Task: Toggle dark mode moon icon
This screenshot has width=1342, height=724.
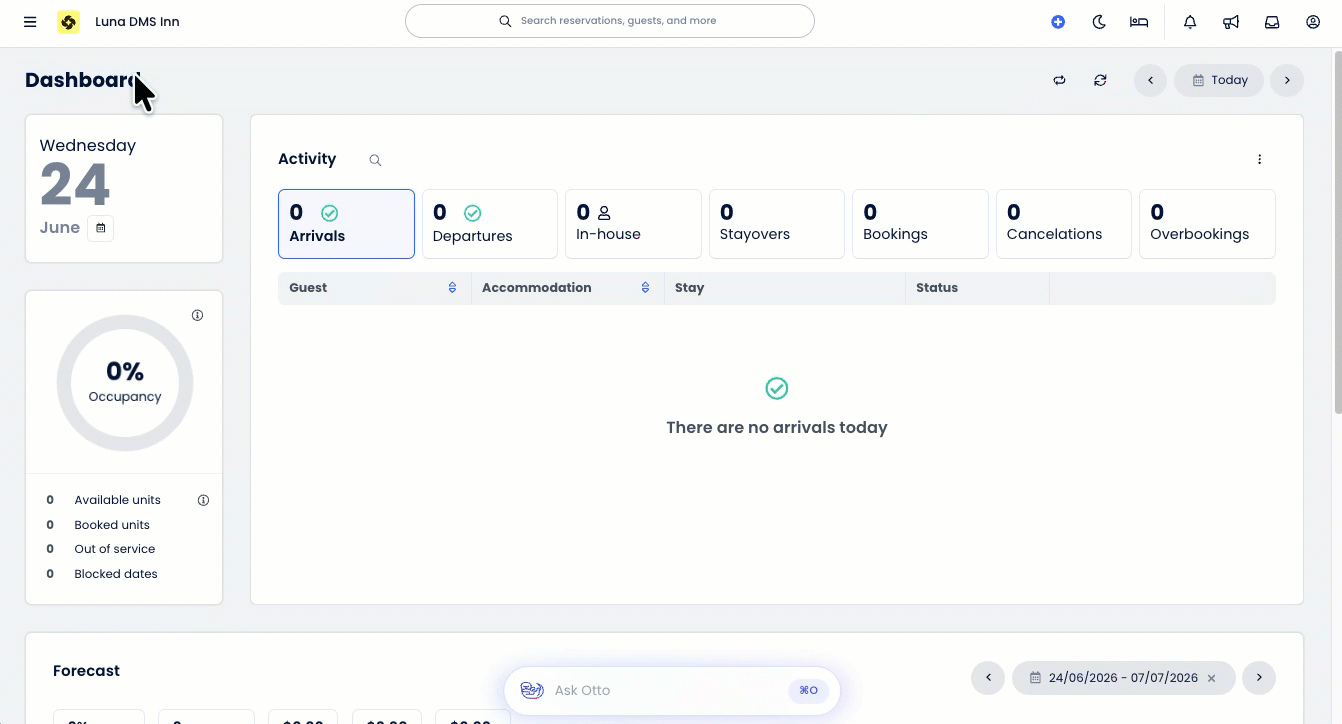Action: [1099, 22]
